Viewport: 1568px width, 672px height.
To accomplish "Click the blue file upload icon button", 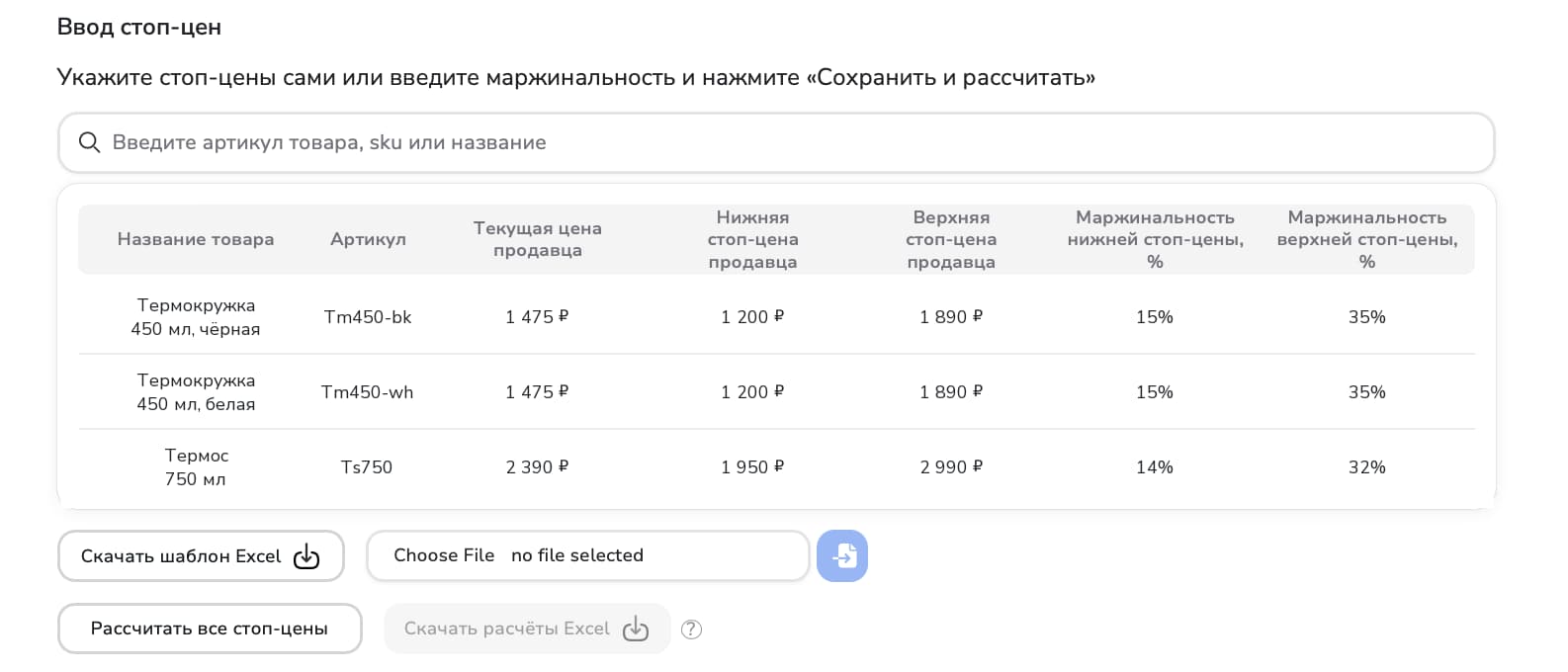I will 842,555.
